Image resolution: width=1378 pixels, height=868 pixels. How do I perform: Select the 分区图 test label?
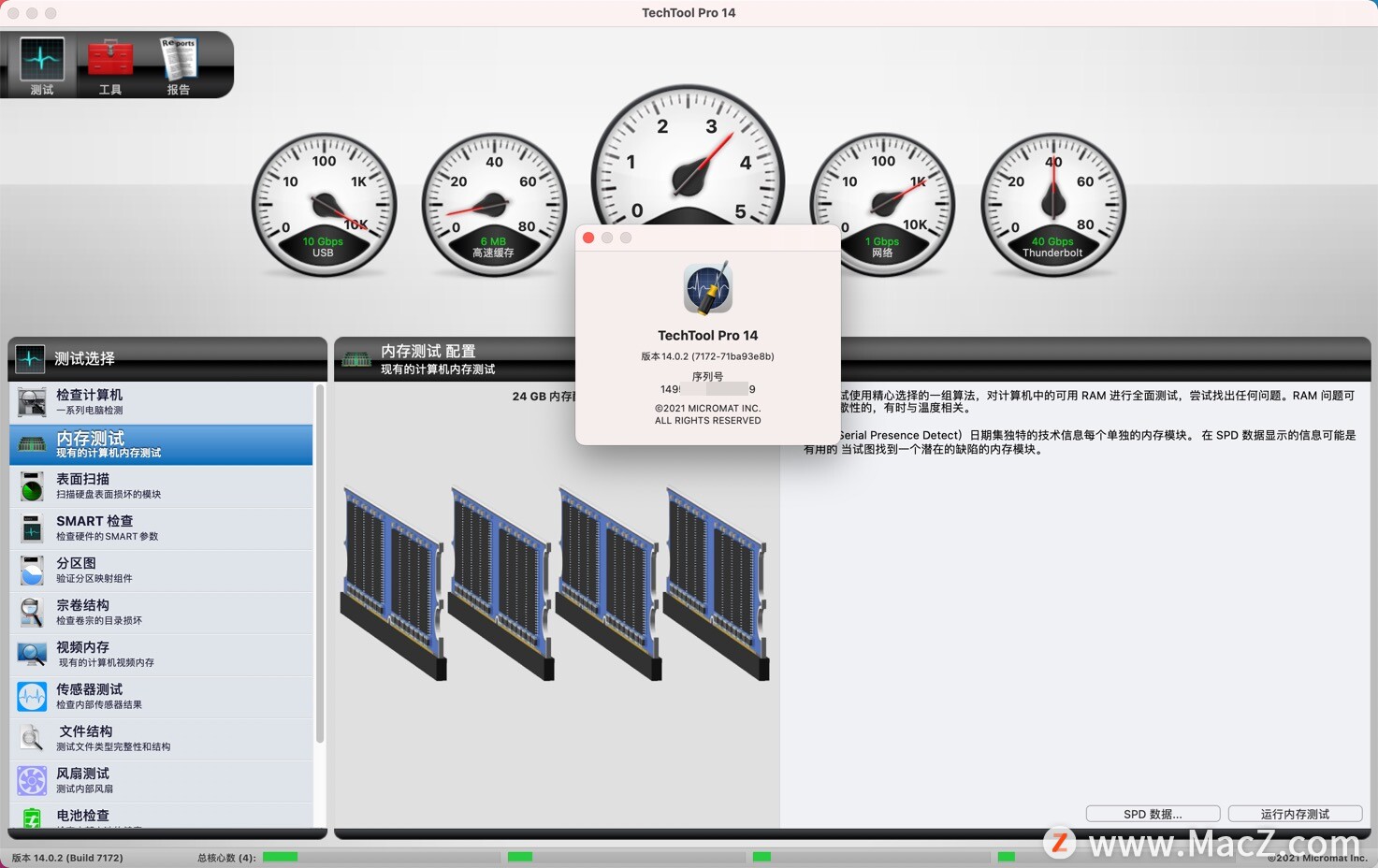(76, 563)
